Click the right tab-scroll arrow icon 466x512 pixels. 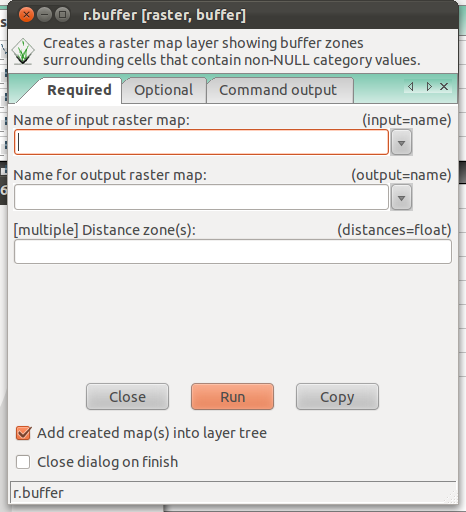click(x=429, y=87)
